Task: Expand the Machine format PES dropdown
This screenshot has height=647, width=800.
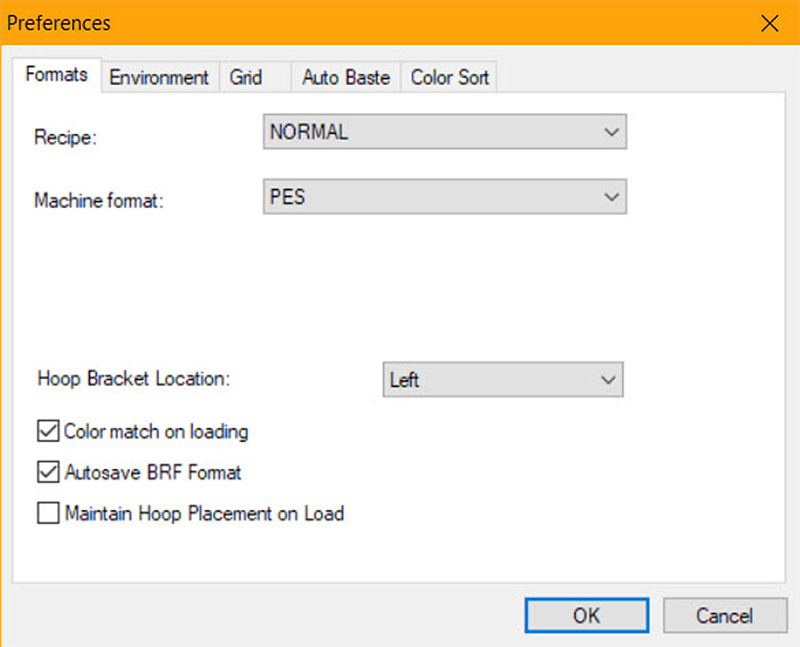Action: click(444, 197)
